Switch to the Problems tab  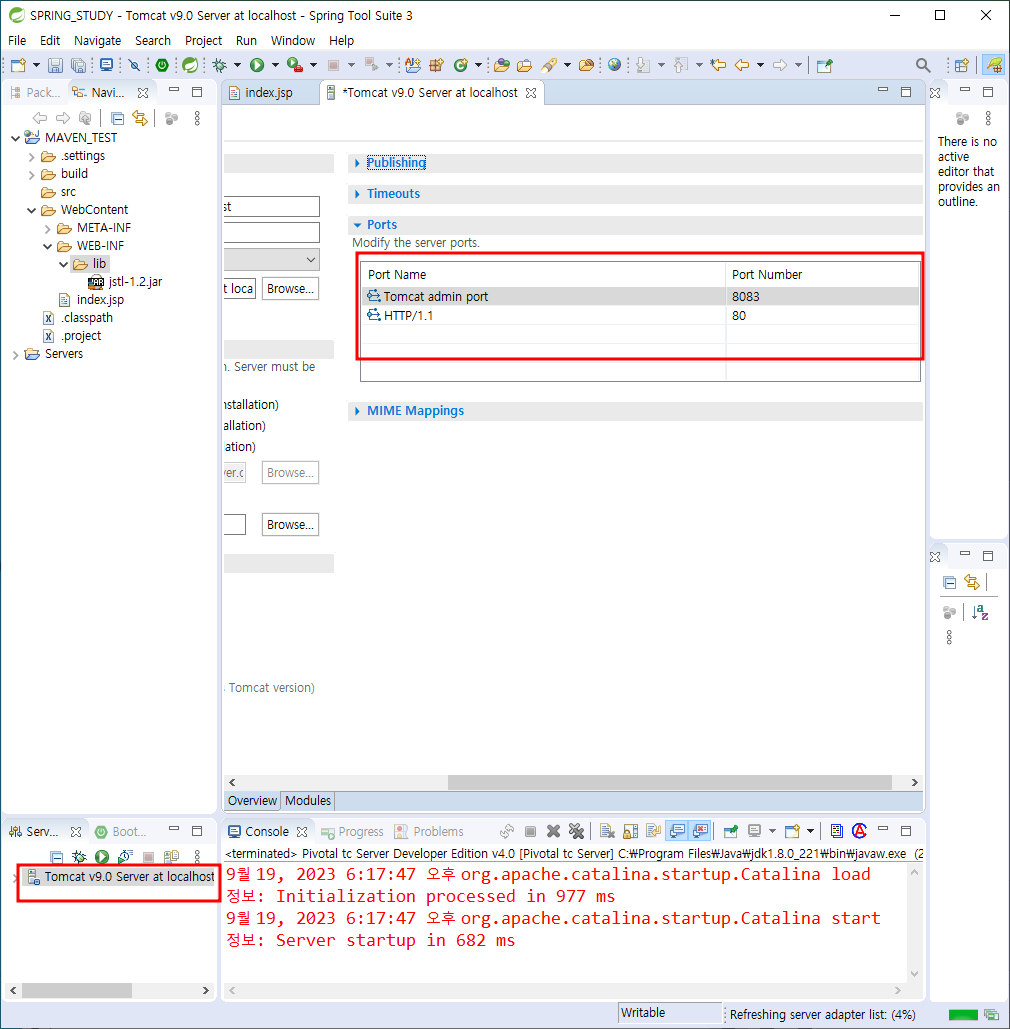(x=429, y=831)
